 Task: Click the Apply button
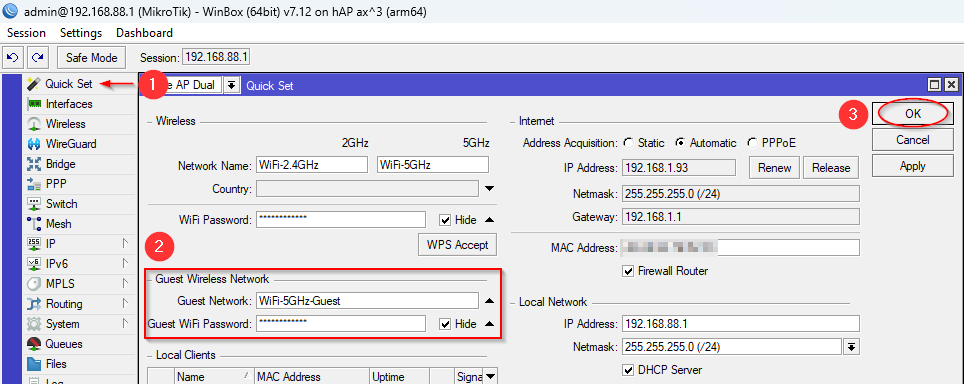click(x=913, y=166)
